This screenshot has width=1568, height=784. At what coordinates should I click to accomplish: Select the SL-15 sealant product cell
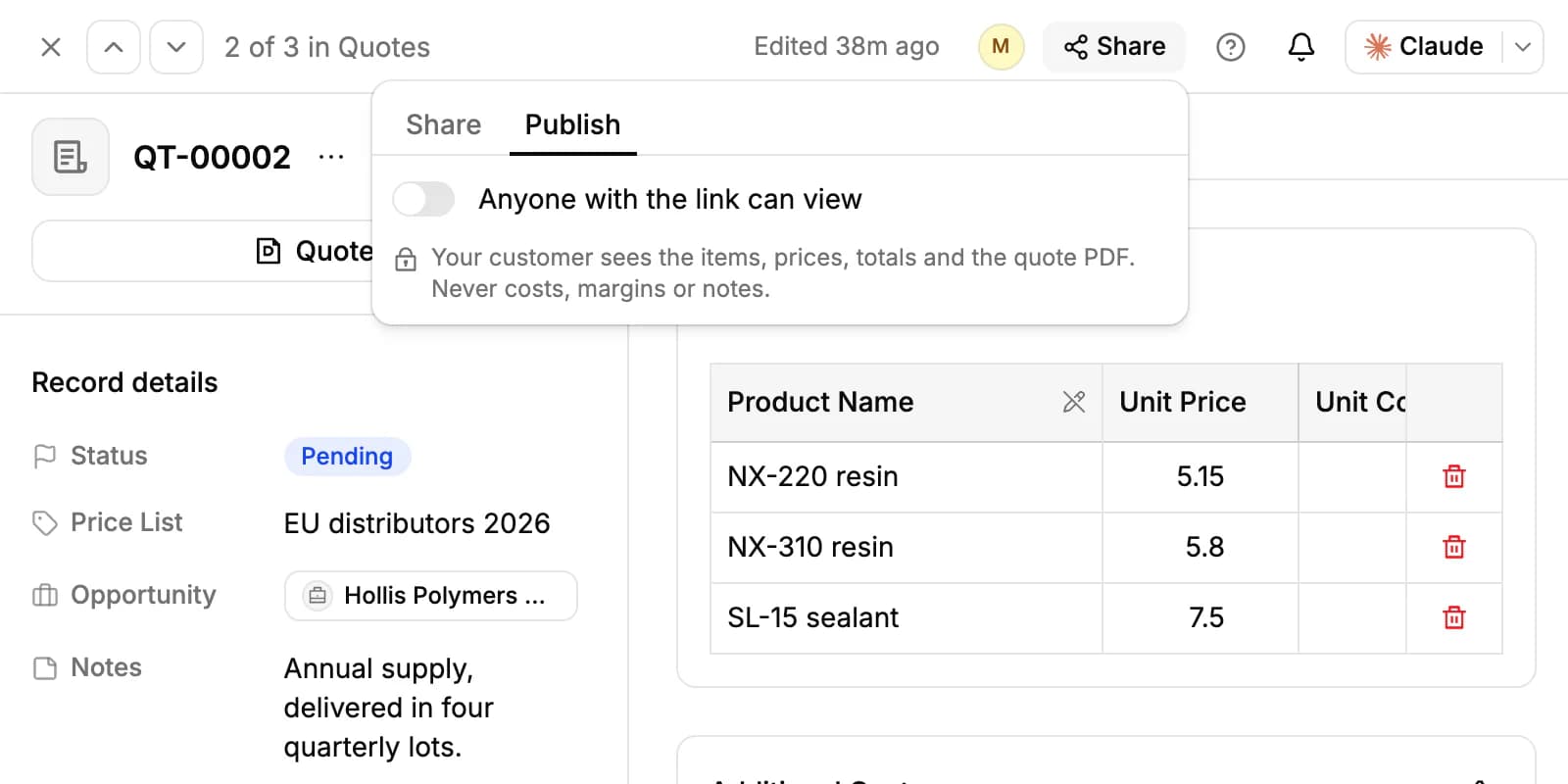pyautogui.click(x=906, y=618)
